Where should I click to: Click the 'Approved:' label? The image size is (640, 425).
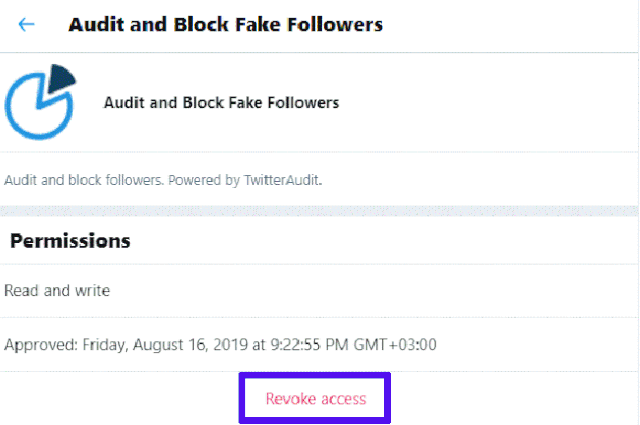[x=41, y=345]
